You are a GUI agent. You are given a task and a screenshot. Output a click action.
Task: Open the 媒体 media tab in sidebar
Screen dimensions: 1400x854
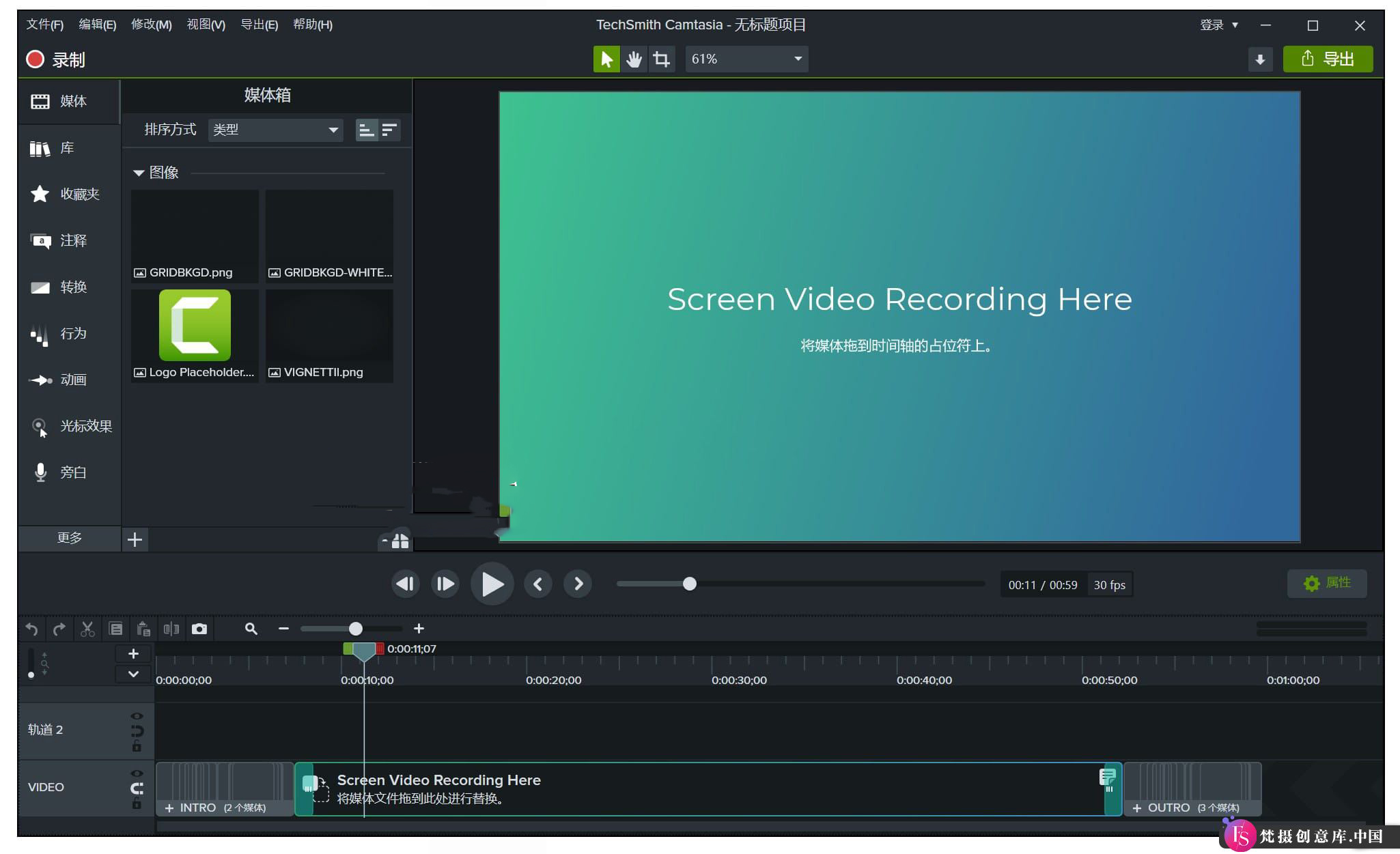[68, 102]
